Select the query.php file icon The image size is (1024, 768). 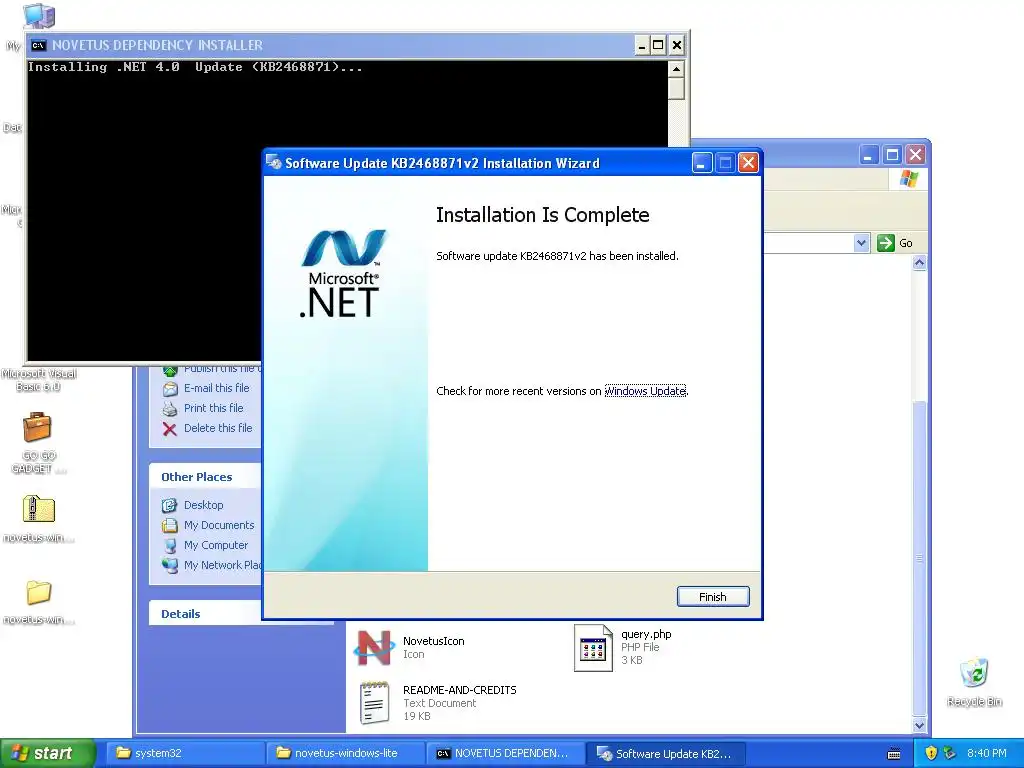click(x=593, y=647)
